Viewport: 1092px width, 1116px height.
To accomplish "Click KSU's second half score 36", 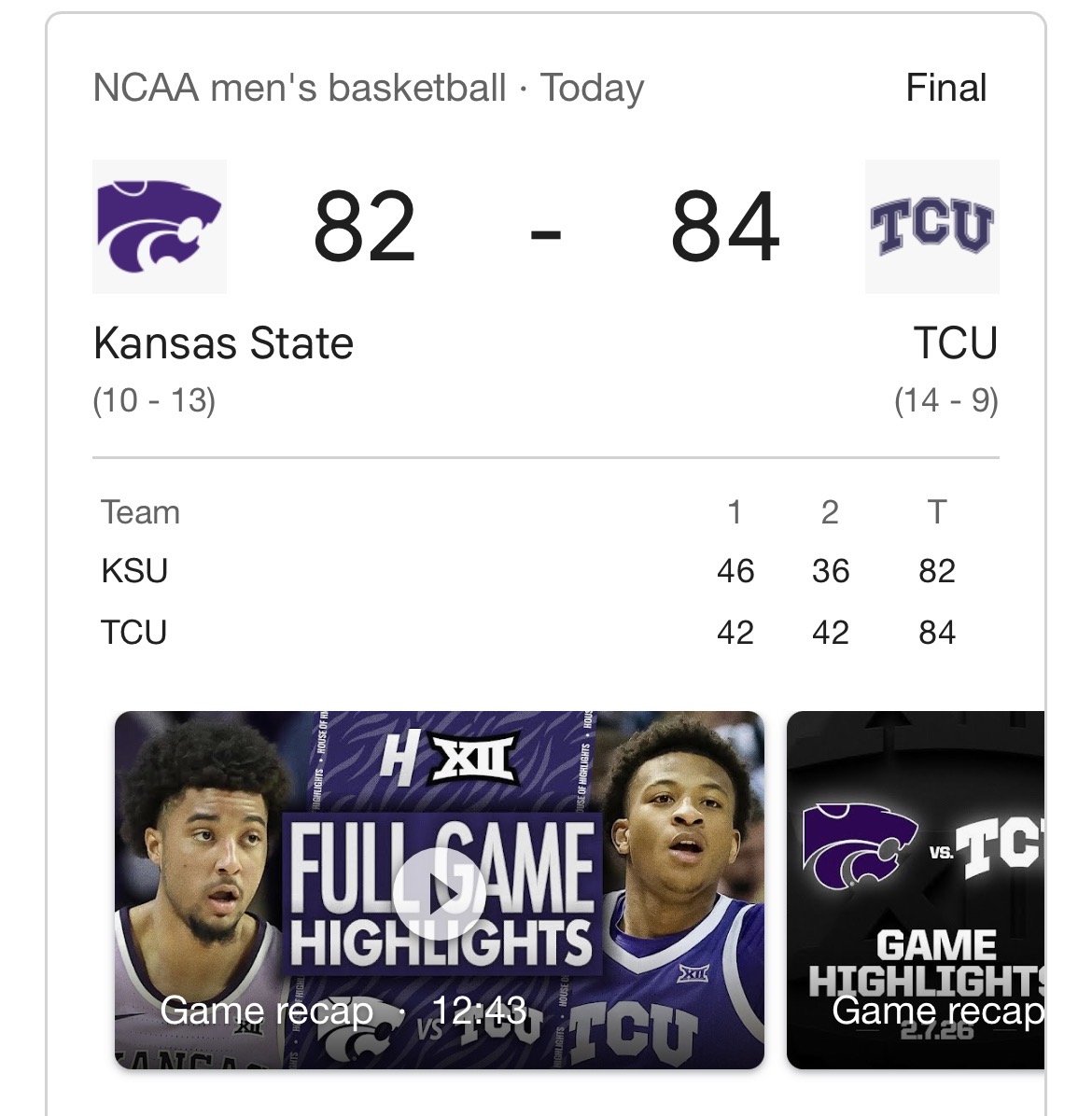I will click(831, 571).
